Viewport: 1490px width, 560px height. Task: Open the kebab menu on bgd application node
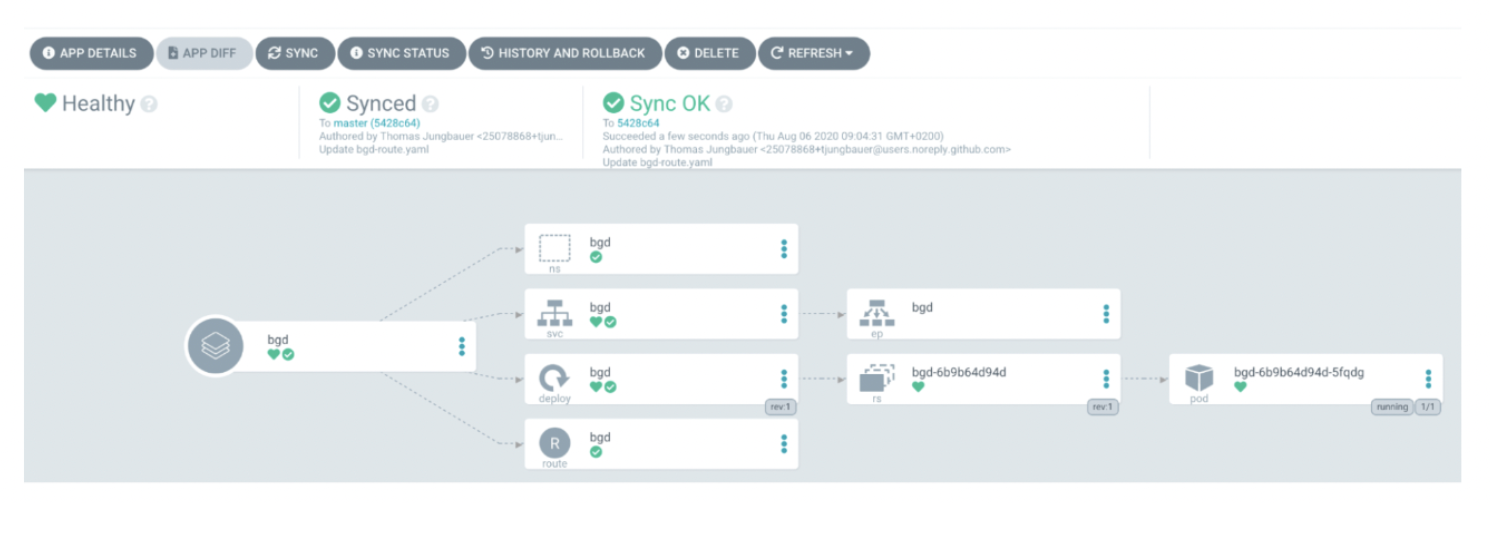[461, 346]
